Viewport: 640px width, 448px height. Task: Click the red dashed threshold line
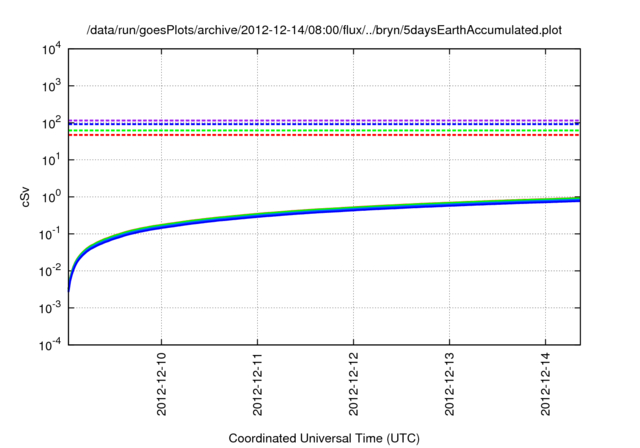tap(320, 135)
